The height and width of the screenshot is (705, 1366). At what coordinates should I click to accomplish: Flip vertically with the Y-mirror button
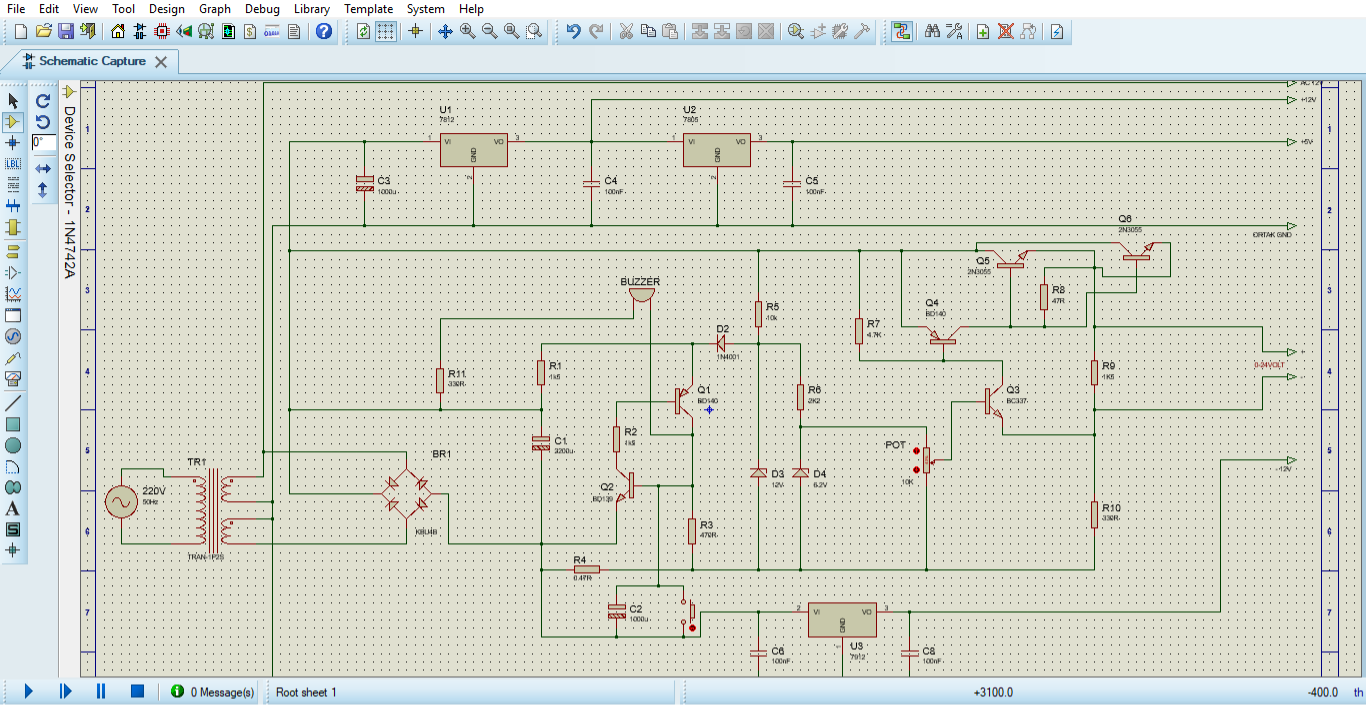point(43,188)
